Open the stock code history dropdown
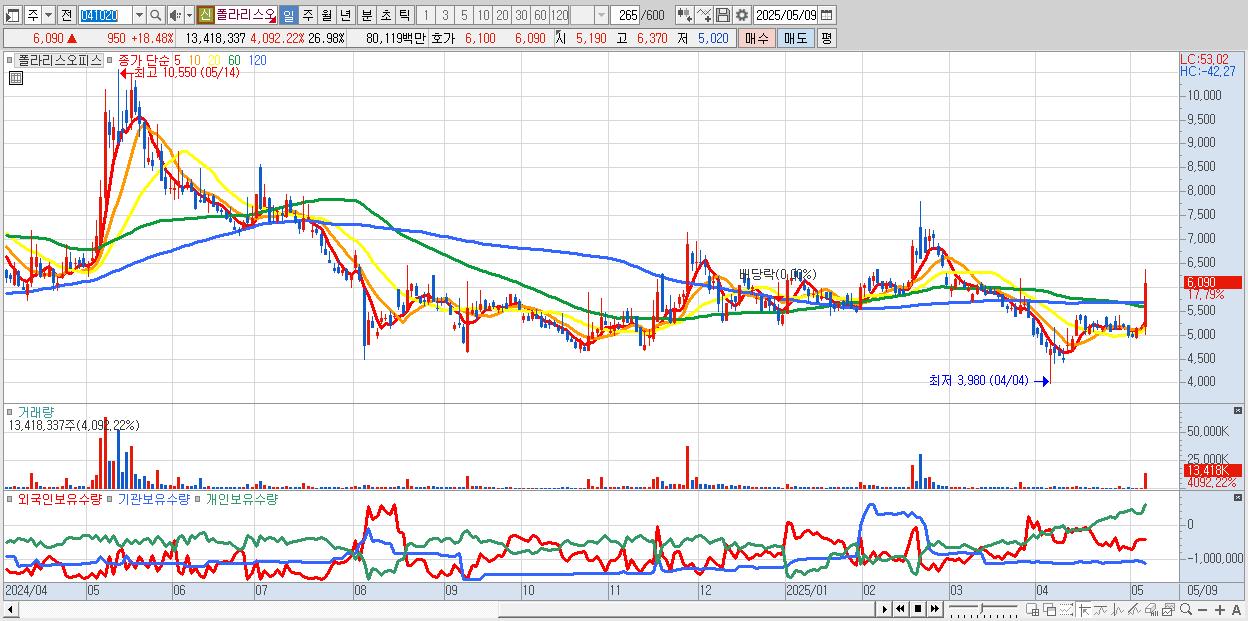Viewport: 1248px width, 621px height. point(139,15)
